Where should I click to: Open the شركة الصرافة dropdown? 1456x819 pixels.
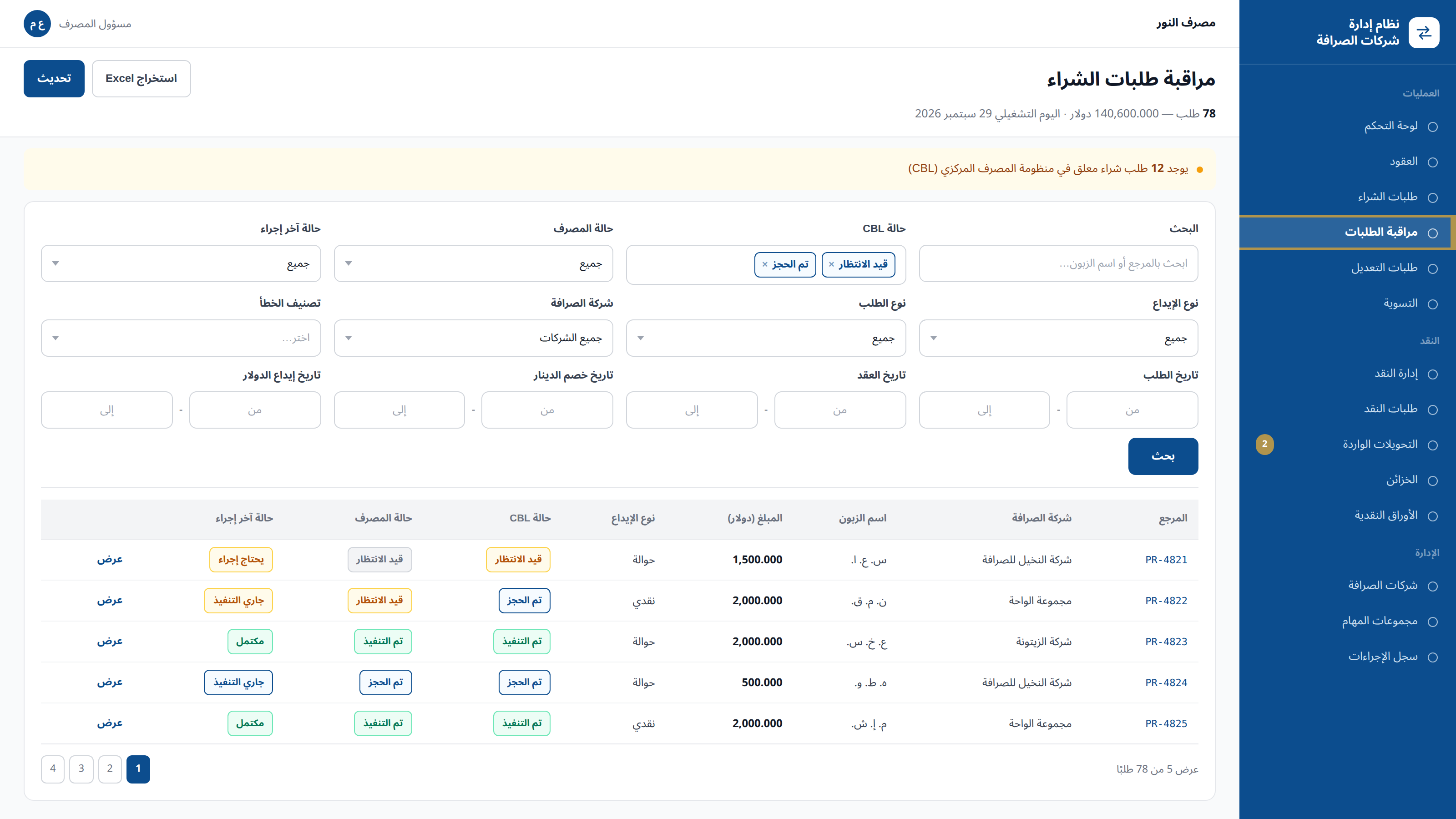[x=473, y=338]
